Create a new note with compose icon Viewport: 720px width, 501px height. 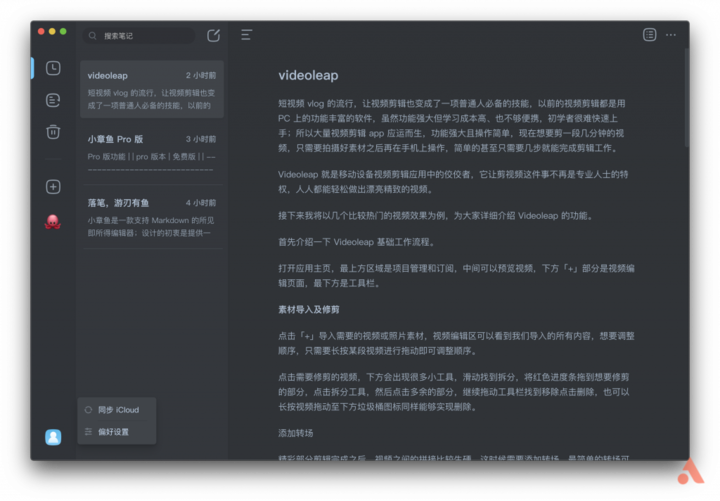[x=214, y=35]
